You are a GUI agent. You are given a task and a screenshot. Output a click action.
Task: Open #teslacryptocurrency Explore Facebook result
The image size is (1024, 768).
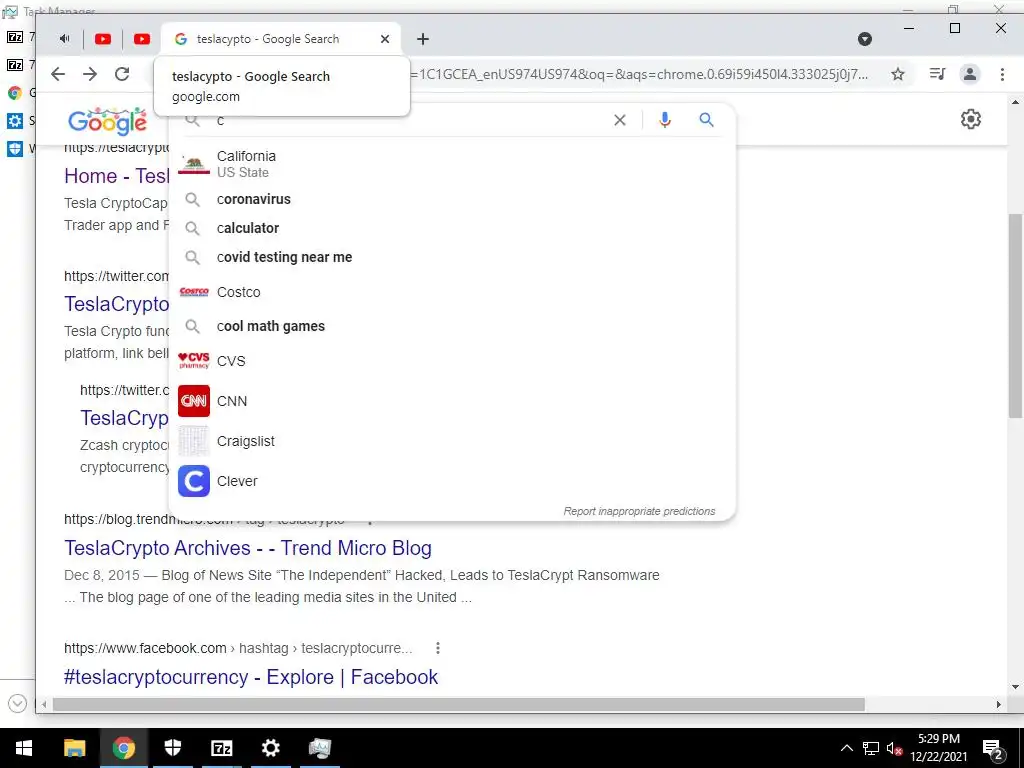coord(251,677)
